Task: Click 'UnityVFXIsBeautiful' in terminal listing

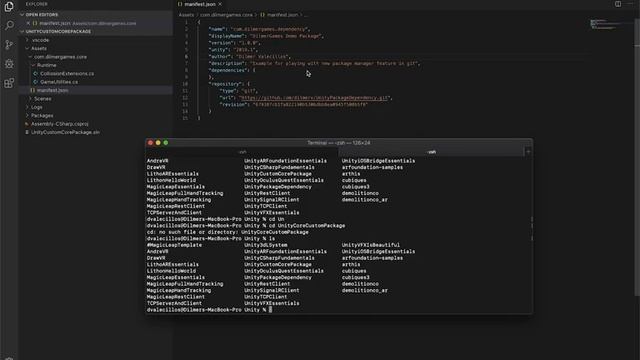Action: point(371,245)
